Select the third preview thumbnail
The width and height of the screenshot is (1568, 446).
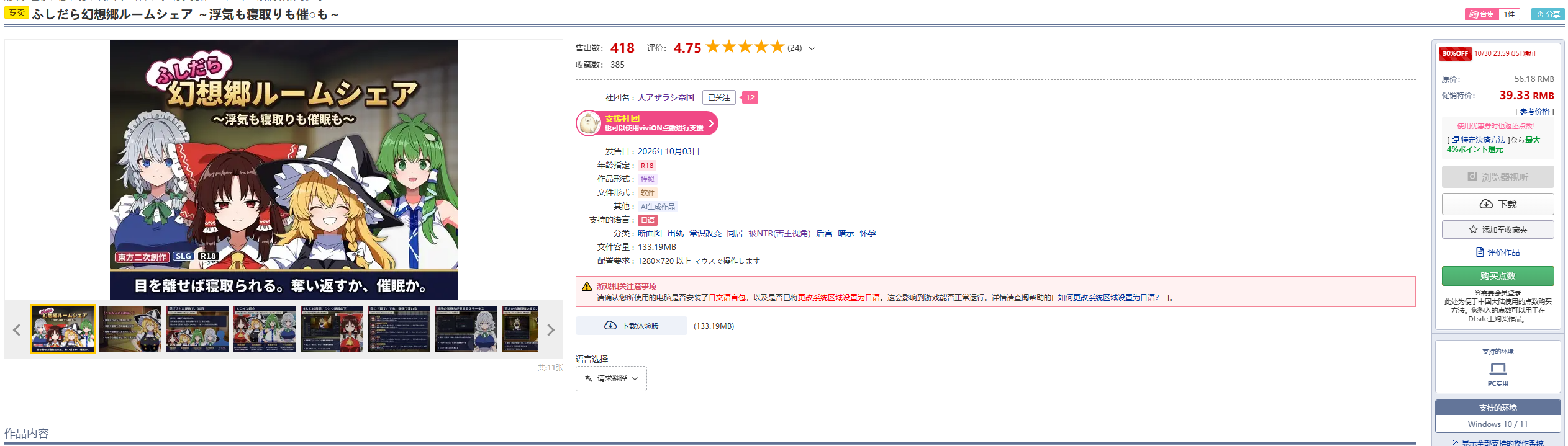(197, 329)
